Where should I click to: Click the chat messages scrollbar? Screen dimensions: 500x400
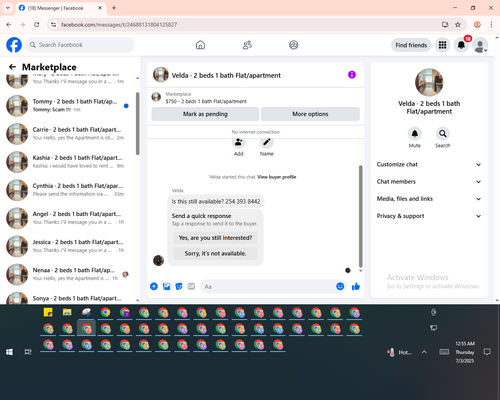pyautogui.click(x=360, y=217)
